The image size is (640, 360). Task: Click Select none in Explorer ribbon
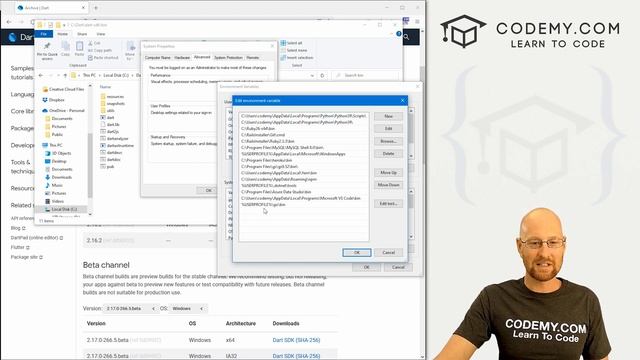coord(294,50)
